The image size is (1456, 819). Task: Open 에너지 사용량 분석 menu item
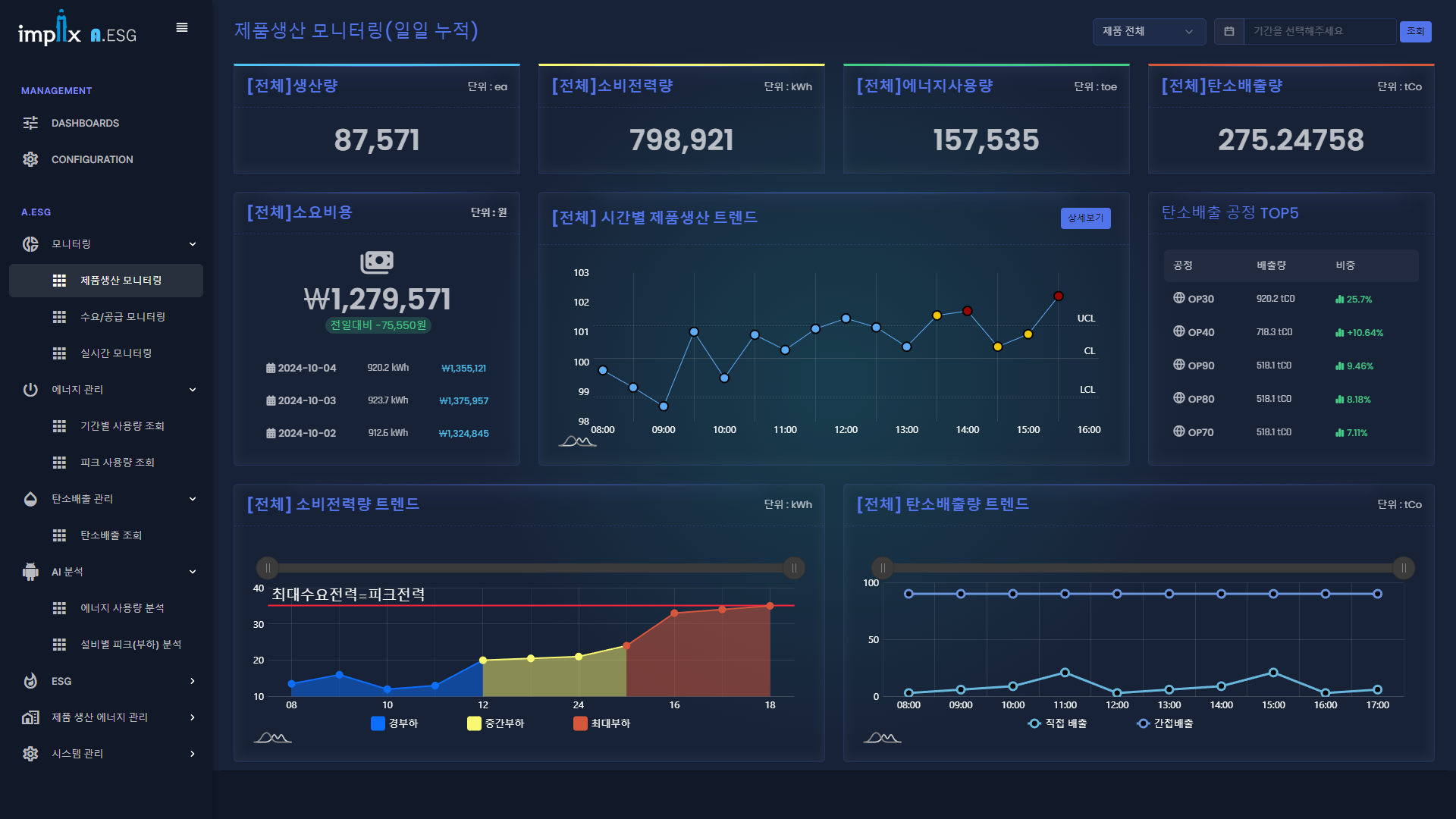coord(106,608)
